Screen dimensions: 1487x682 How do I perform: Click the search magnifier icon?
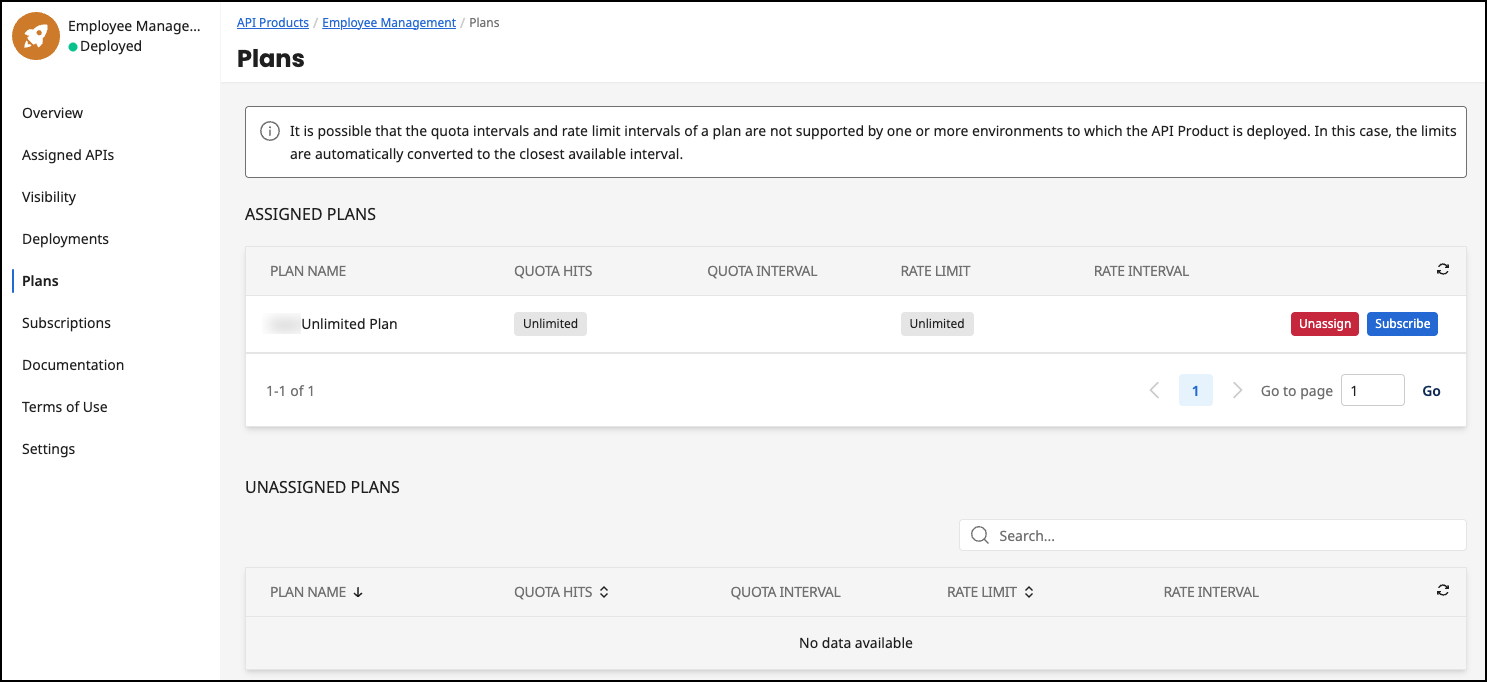(979, 535)
